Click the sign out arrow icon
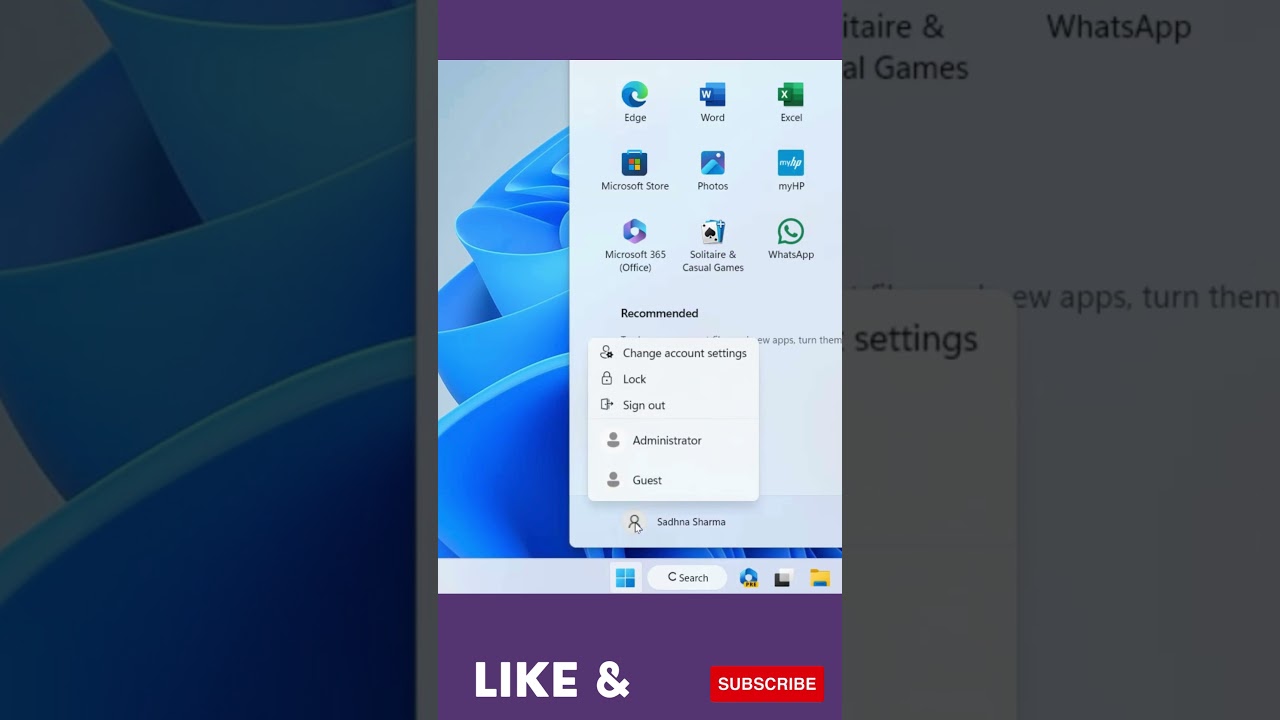1280x720 pixels. pyautogui.click(x=606, y=405)
